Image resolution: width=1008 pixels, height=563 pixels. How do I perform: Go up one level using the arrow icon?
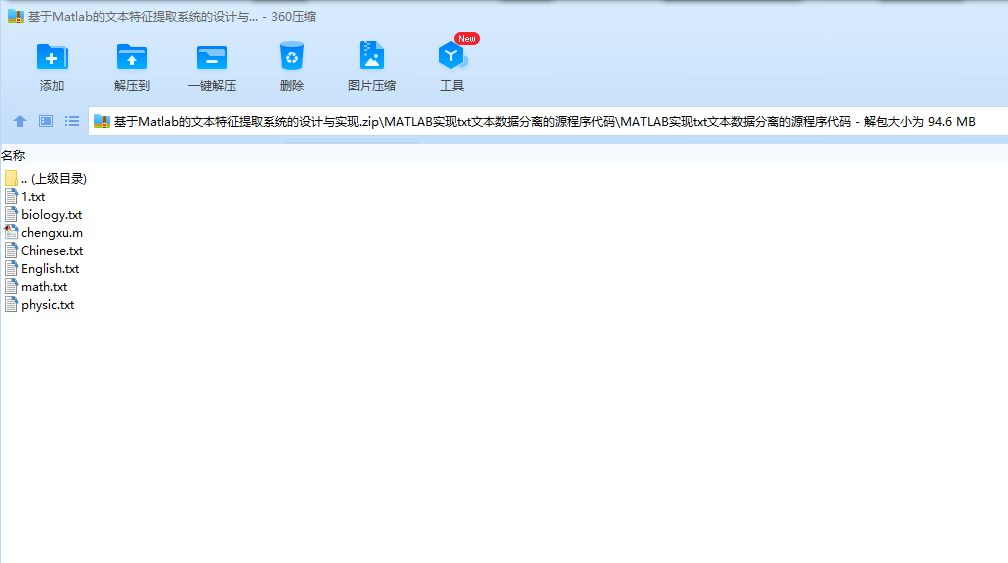pyautogui.click(x=20, y=121)
